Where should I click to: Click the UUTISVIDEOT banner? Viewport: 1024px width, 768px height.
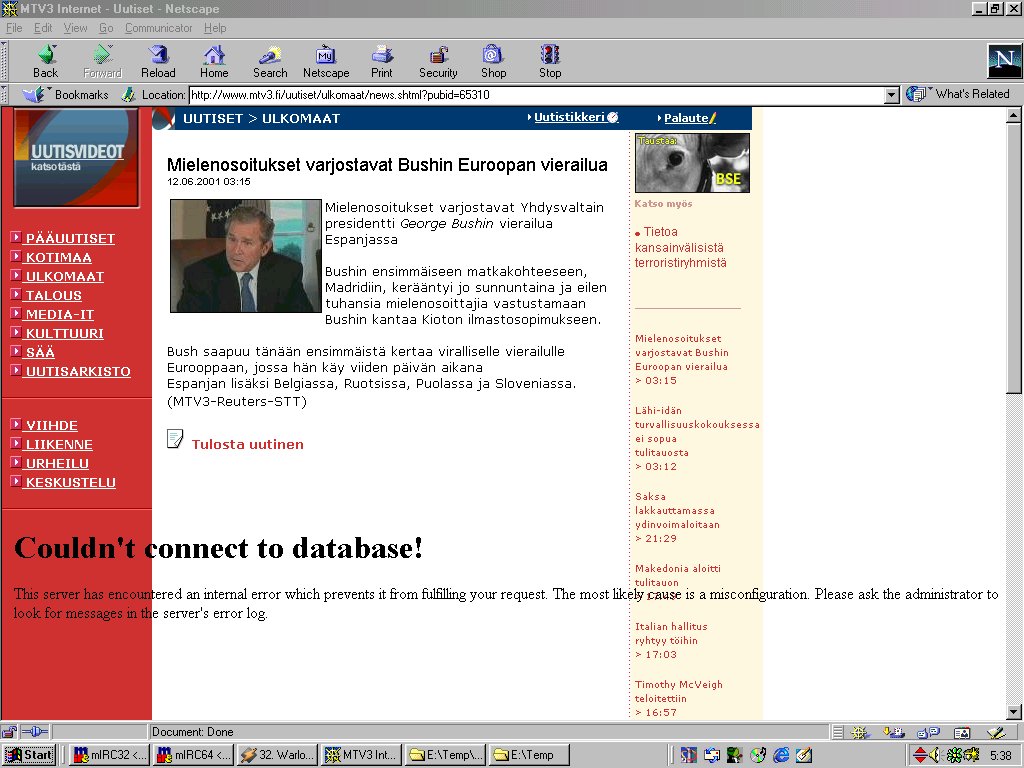(x=76, y=158)
